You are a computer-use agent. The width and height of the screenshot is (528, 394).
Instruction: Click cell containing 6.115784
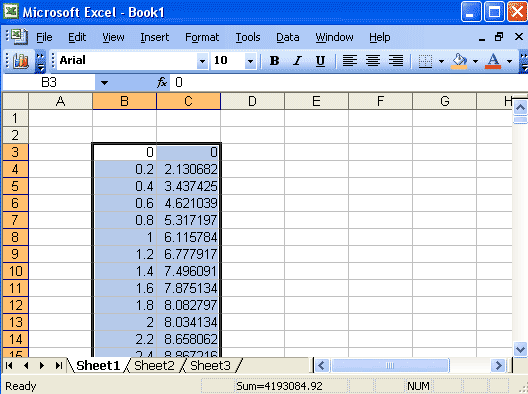click(x=189, y=237)
